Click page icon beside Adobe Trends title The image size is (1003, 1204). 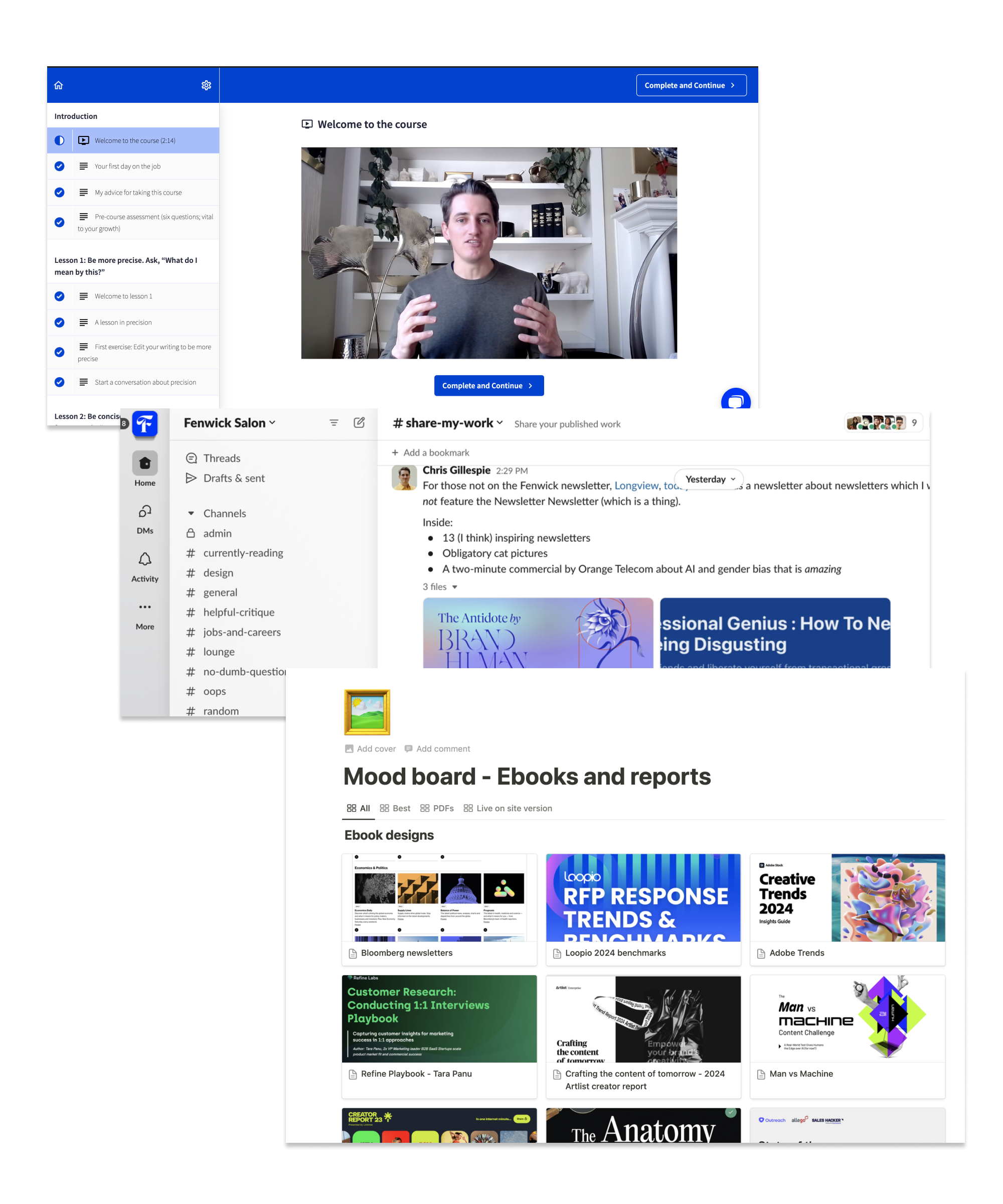761,954
